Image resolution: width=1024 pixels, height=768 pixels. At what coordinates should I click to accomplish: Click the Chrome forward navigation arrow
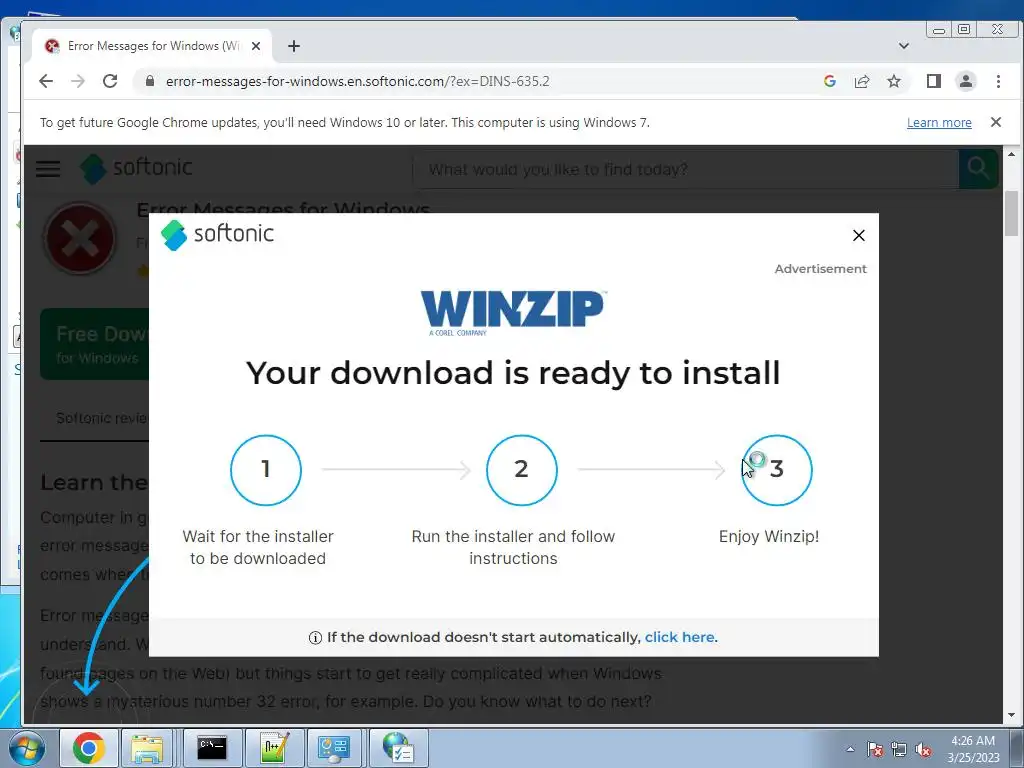pyautogui.click(x=78, y=81)
